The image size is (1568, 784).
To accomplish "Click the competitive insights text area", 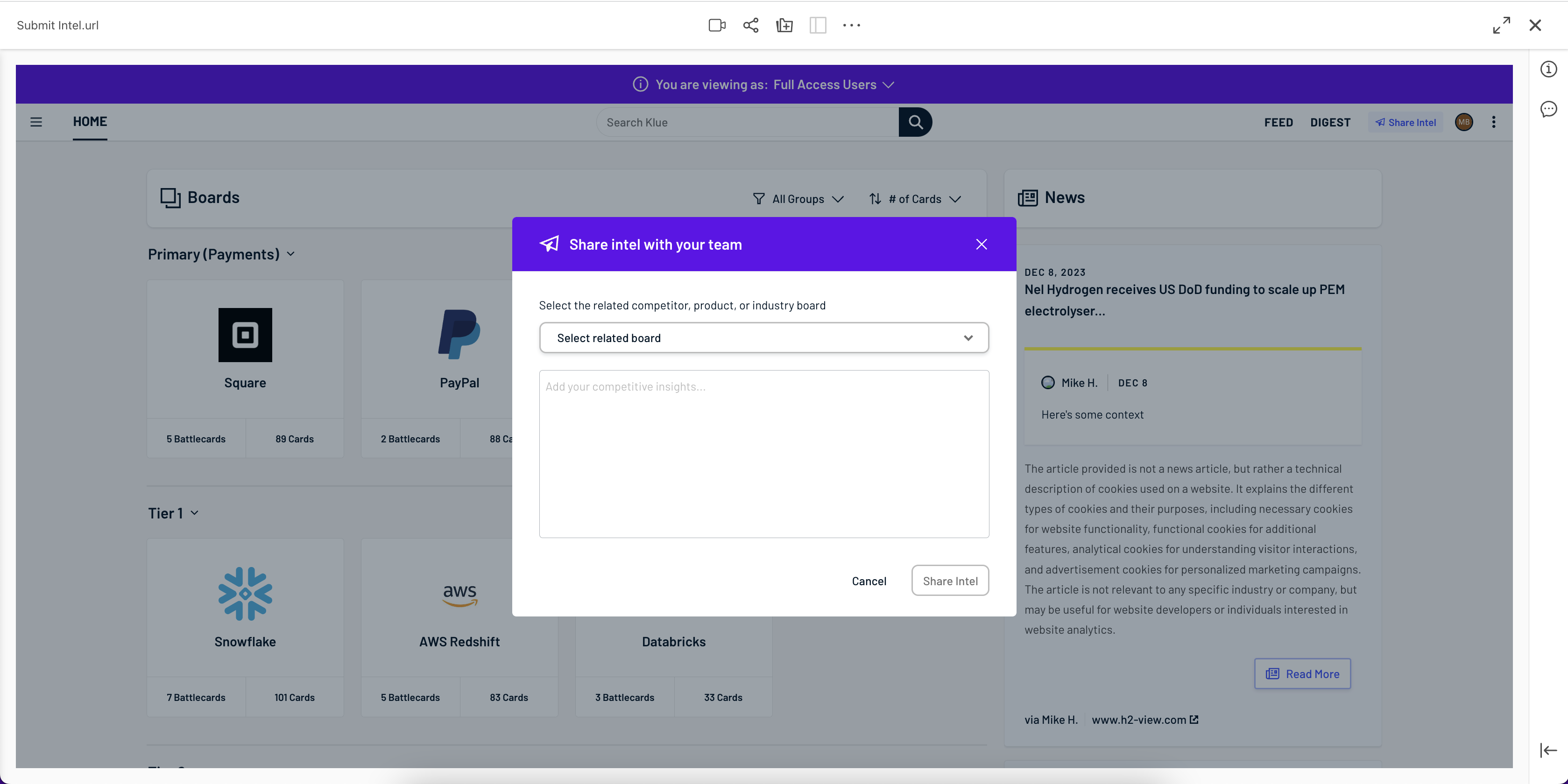I will tap(763, 454).
